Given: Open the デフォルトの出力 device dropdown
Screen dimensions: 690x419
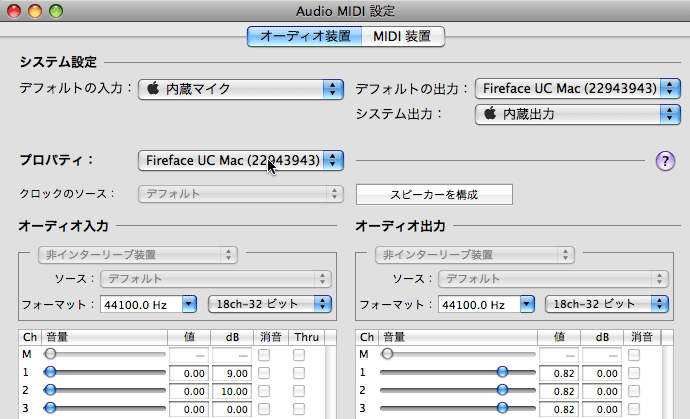Looking at the screenshot, I should click(x=571, y=89).
